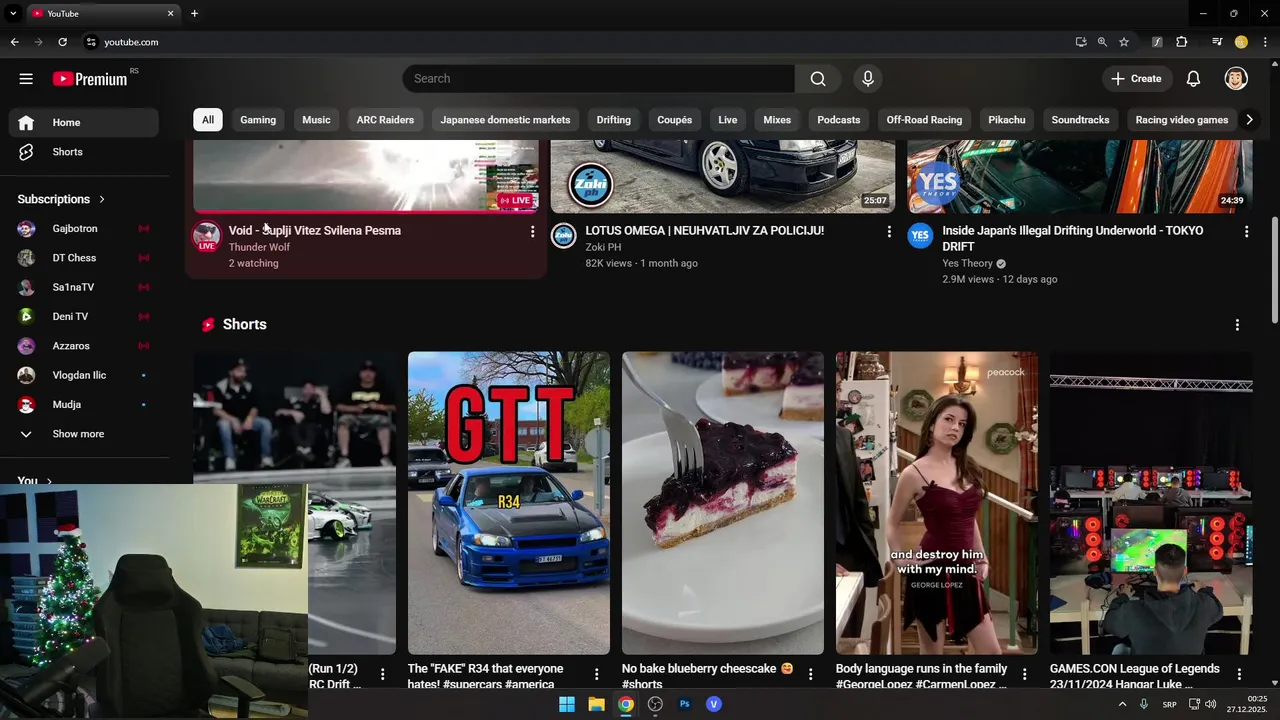Image resolution: width=1280 pixels, height=720 pixels.
Task: Play the GTT R34 short thumbnail
Action: 509,503
